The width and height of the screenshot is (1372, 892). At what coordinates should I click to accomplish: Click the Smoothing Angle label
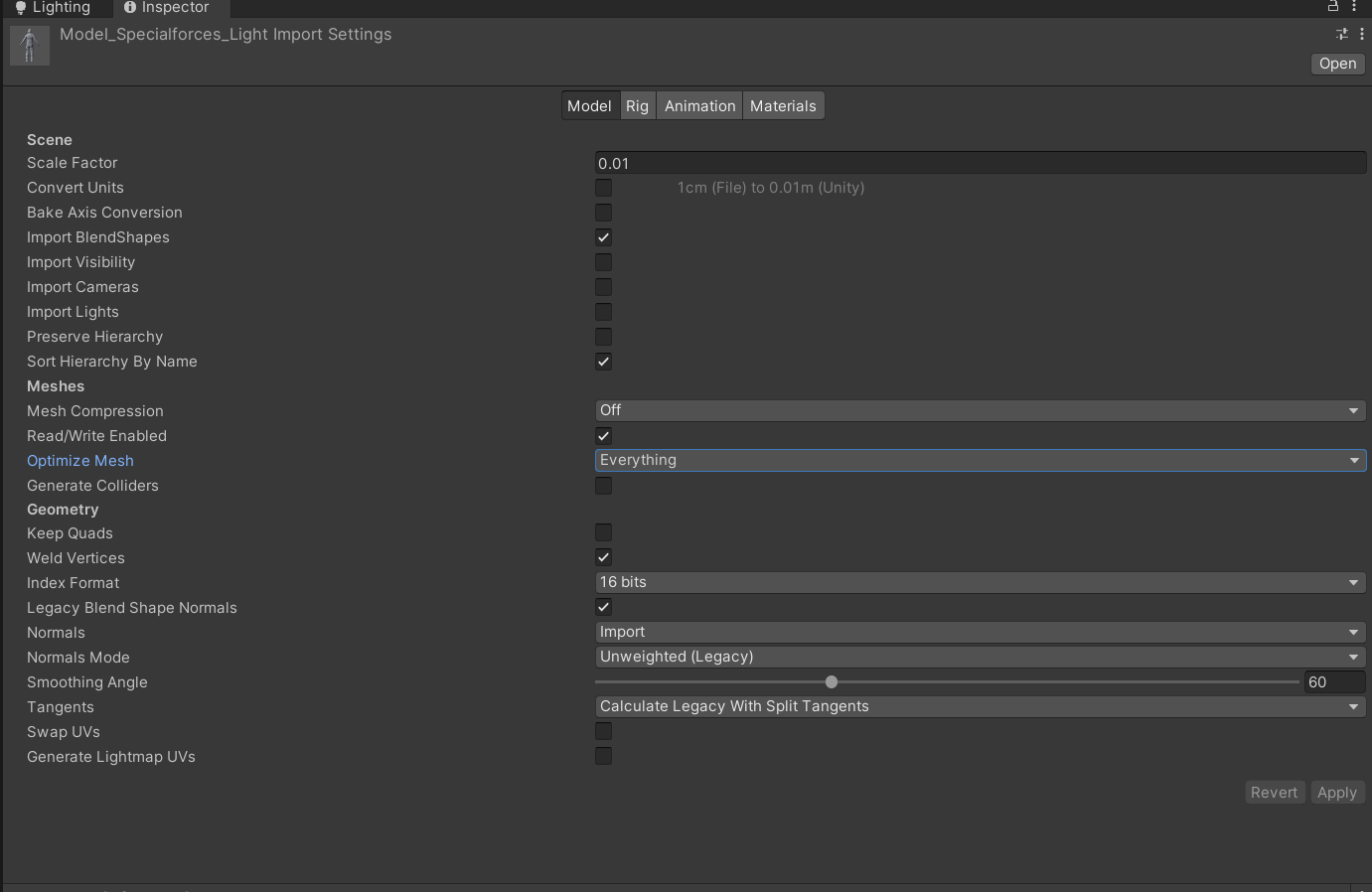87,682
